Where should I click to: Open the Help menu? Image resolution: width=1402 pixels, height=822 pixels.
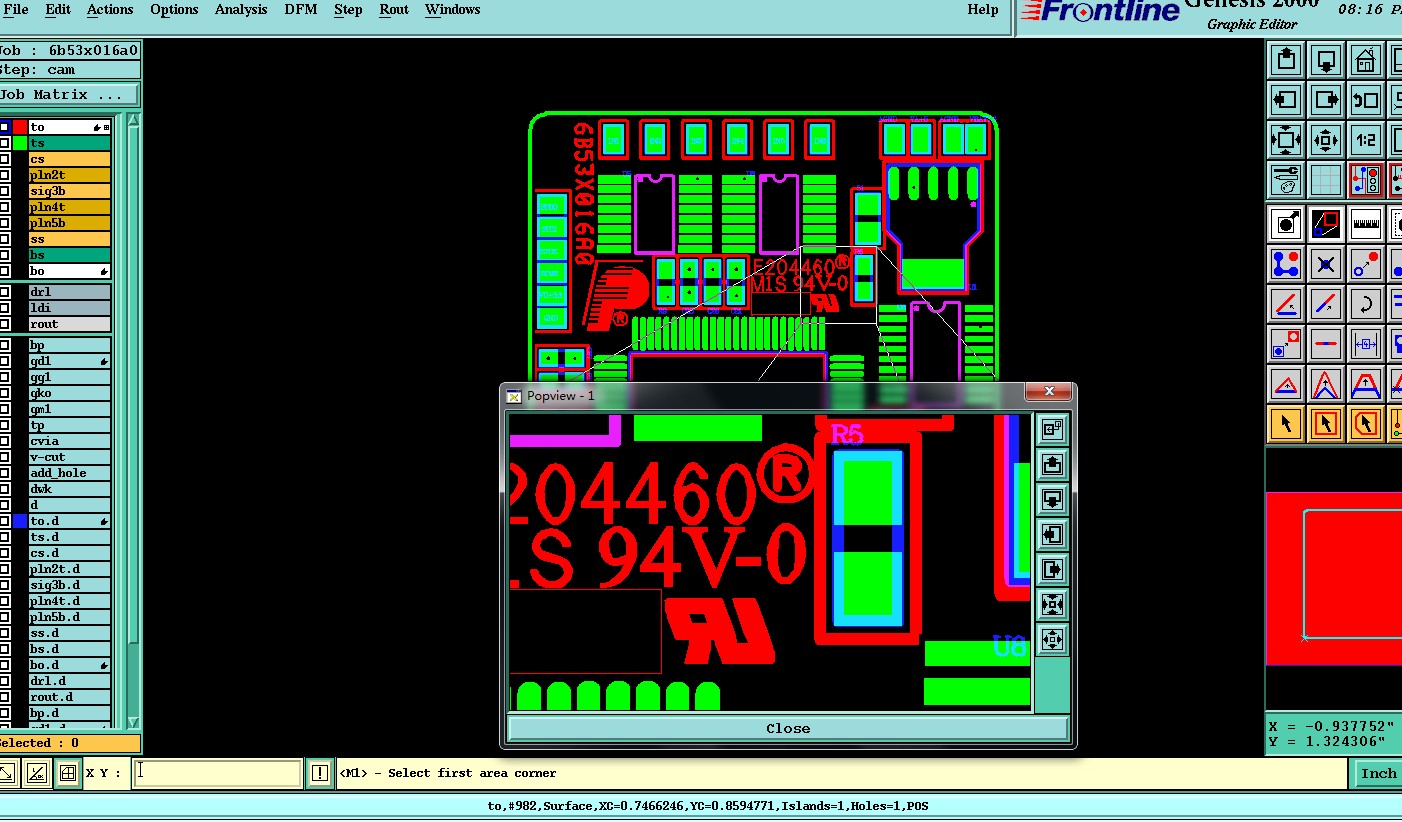[x=983, y=10]
